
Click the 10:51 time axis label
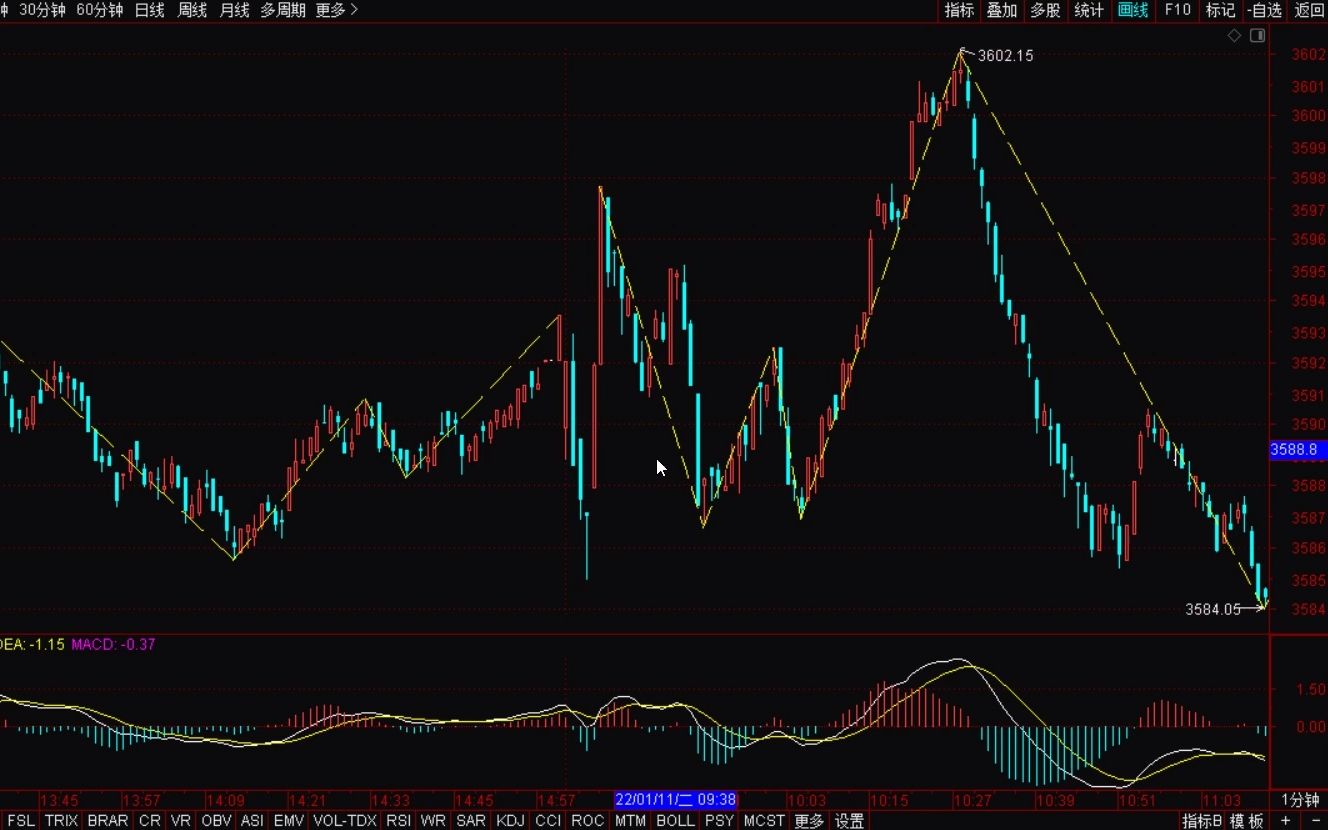click(x=1138, y=801)
